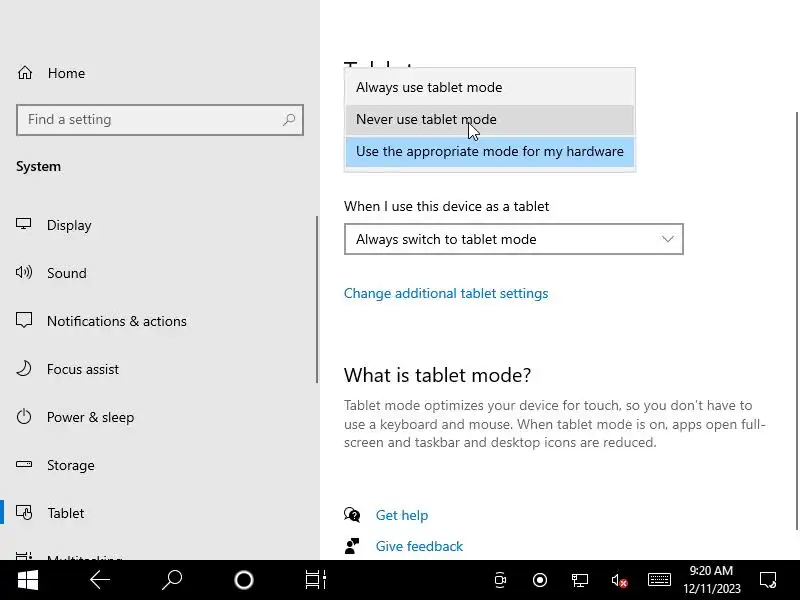Open Always switch to tablet mode dropdown
The height and width of the screenshot is (600, 800).
click(x=514, y=239)
